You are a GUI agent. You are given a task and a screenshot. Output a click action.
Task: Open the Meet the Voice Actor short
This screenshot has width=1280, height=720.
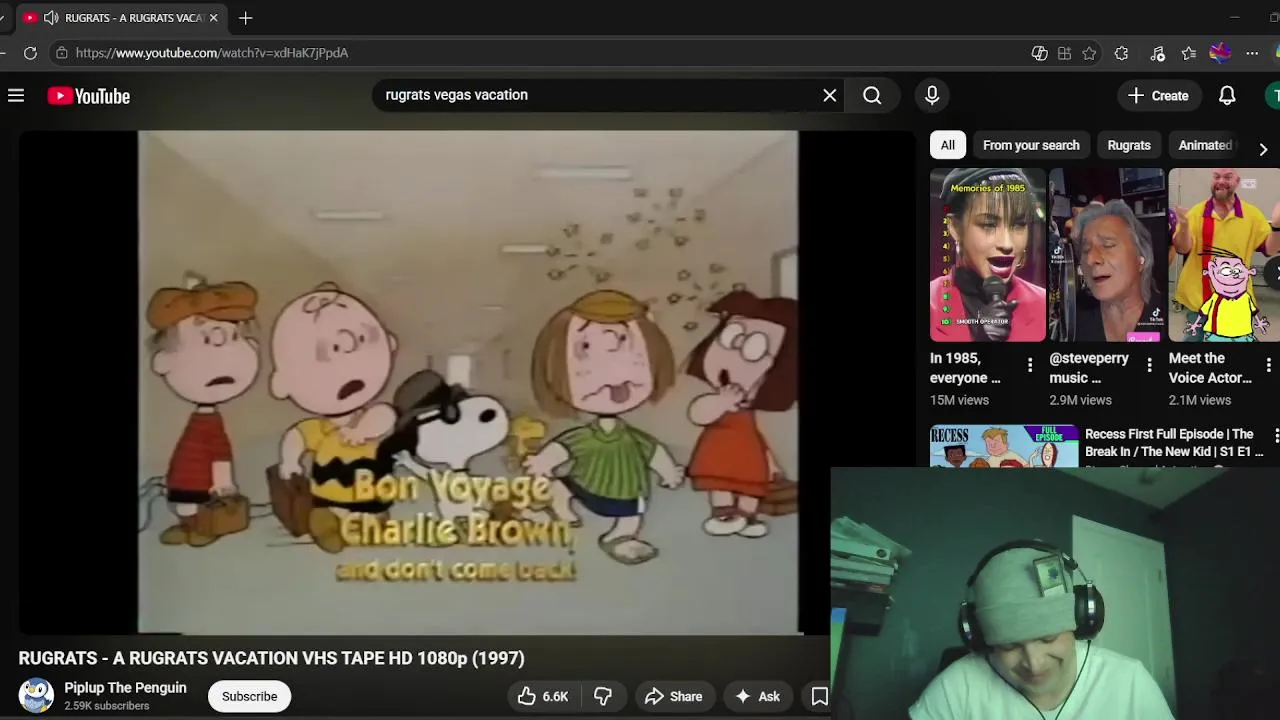click(1224, 255)
